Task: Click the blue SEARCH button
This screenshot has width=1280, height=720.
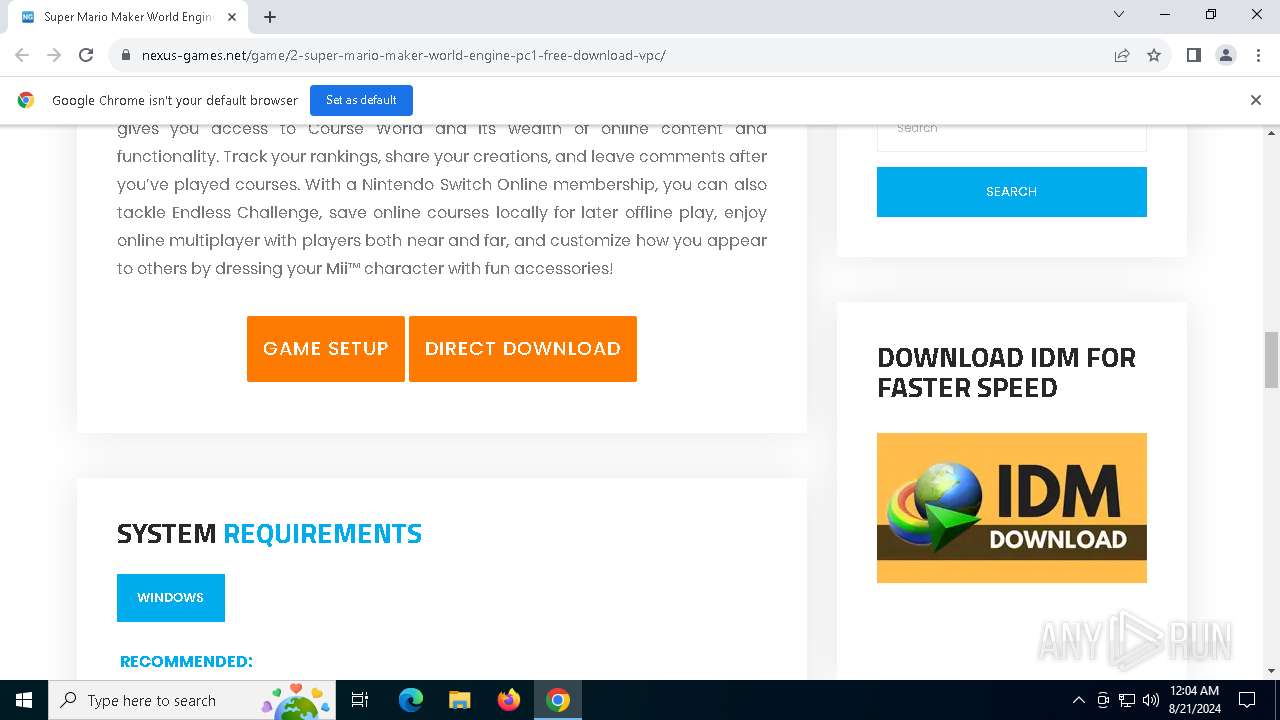Action: [1012, 192]
